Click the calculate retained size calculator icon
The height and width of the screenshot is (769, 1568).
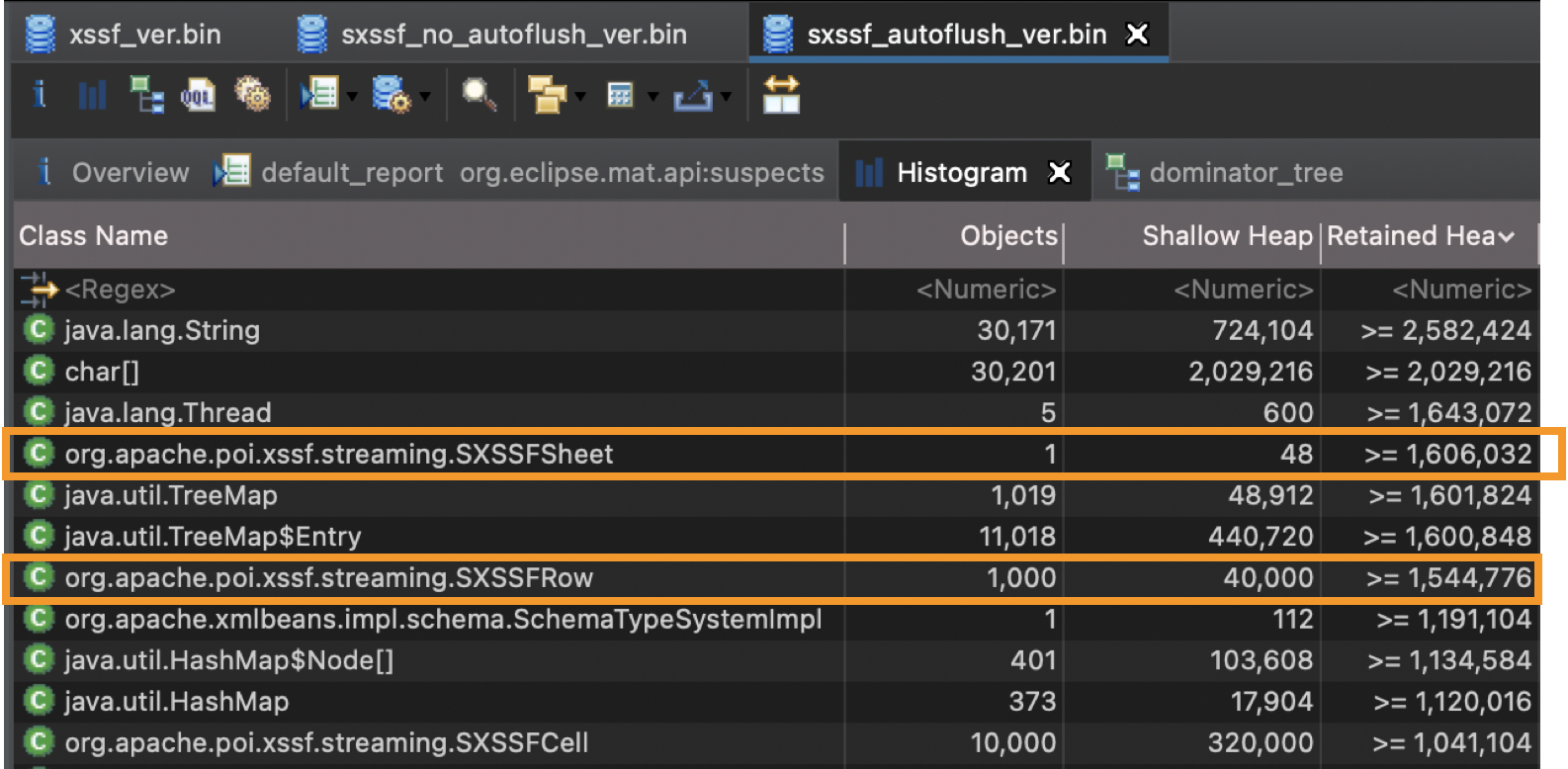click(x=620, y=96)
